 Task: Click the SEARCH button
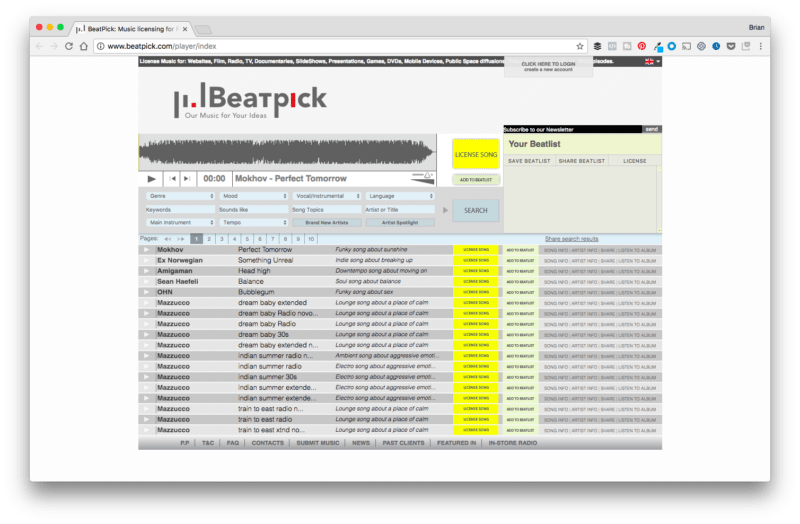click(476, 210)
